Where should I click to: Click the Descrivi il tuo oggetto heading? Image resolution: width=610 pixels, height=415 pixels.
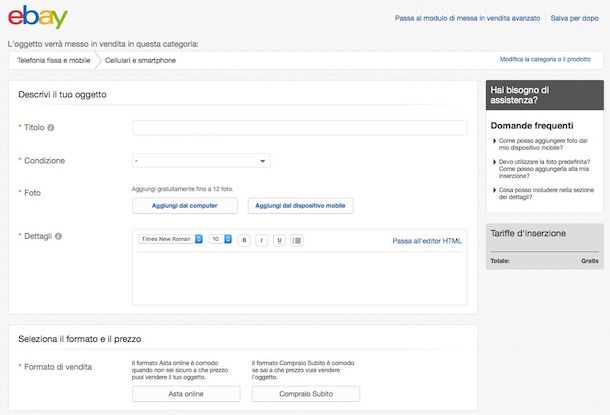(62, 95)
